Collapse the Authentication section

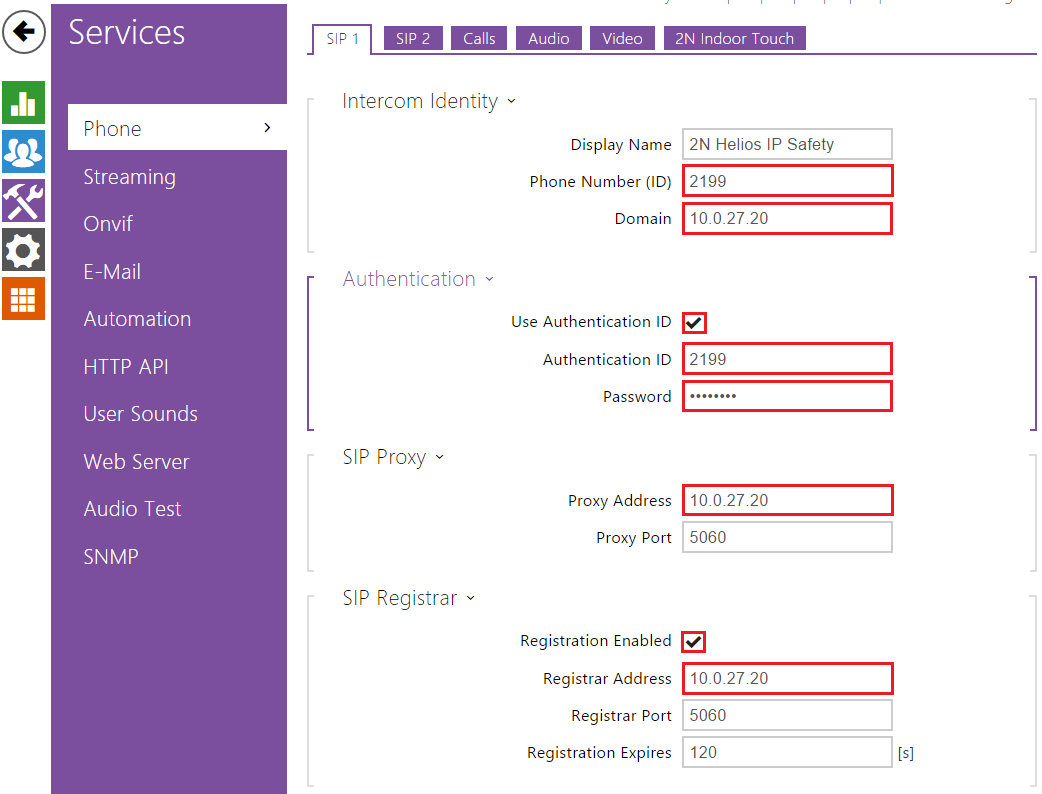(x=418, y=279)
